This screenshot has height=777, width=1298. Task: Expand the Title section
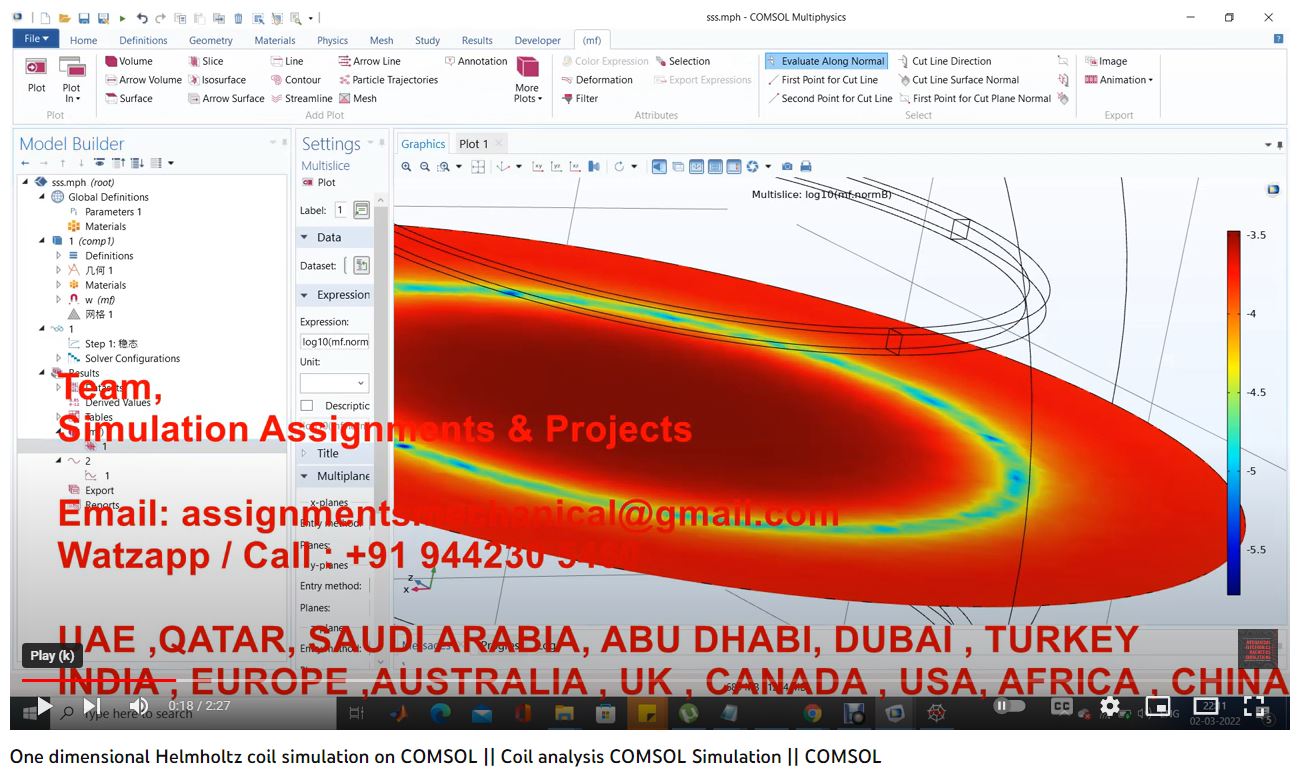pyautogui.click(x=304, y=453)
